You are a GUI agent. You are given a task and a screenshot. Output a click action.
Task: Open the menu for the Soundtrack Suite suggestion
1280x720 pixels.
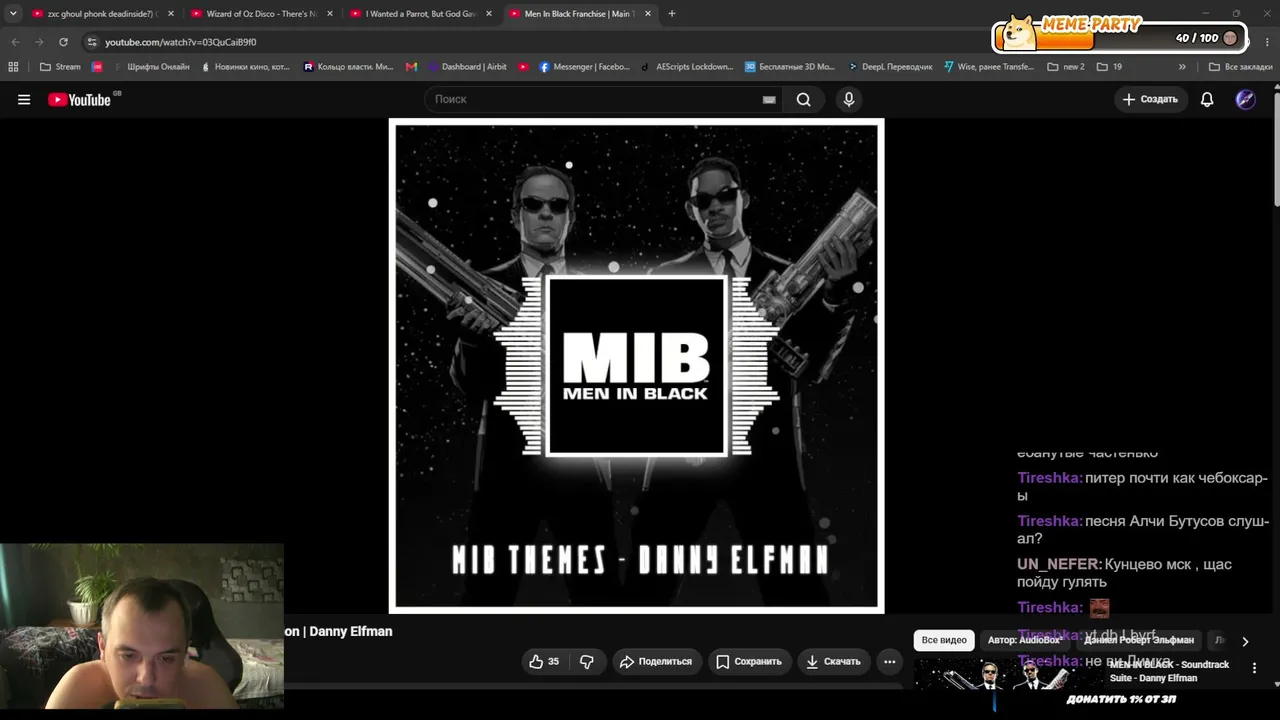click(x=1254, y=668)
